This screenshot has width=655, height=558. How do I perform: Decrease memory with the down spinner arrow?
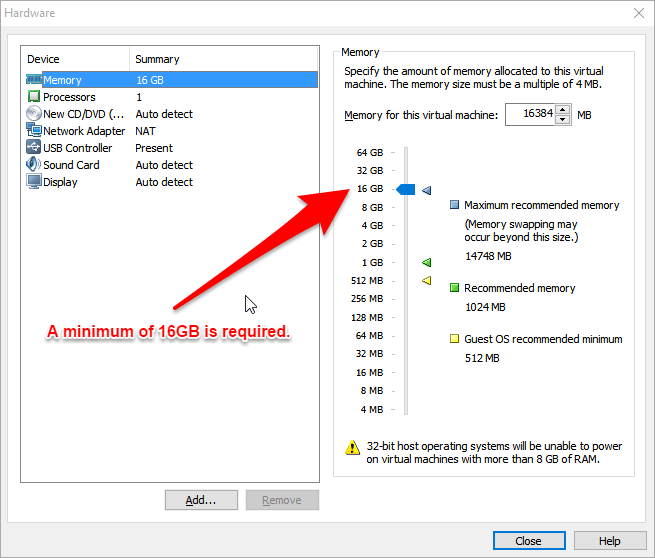562,120
